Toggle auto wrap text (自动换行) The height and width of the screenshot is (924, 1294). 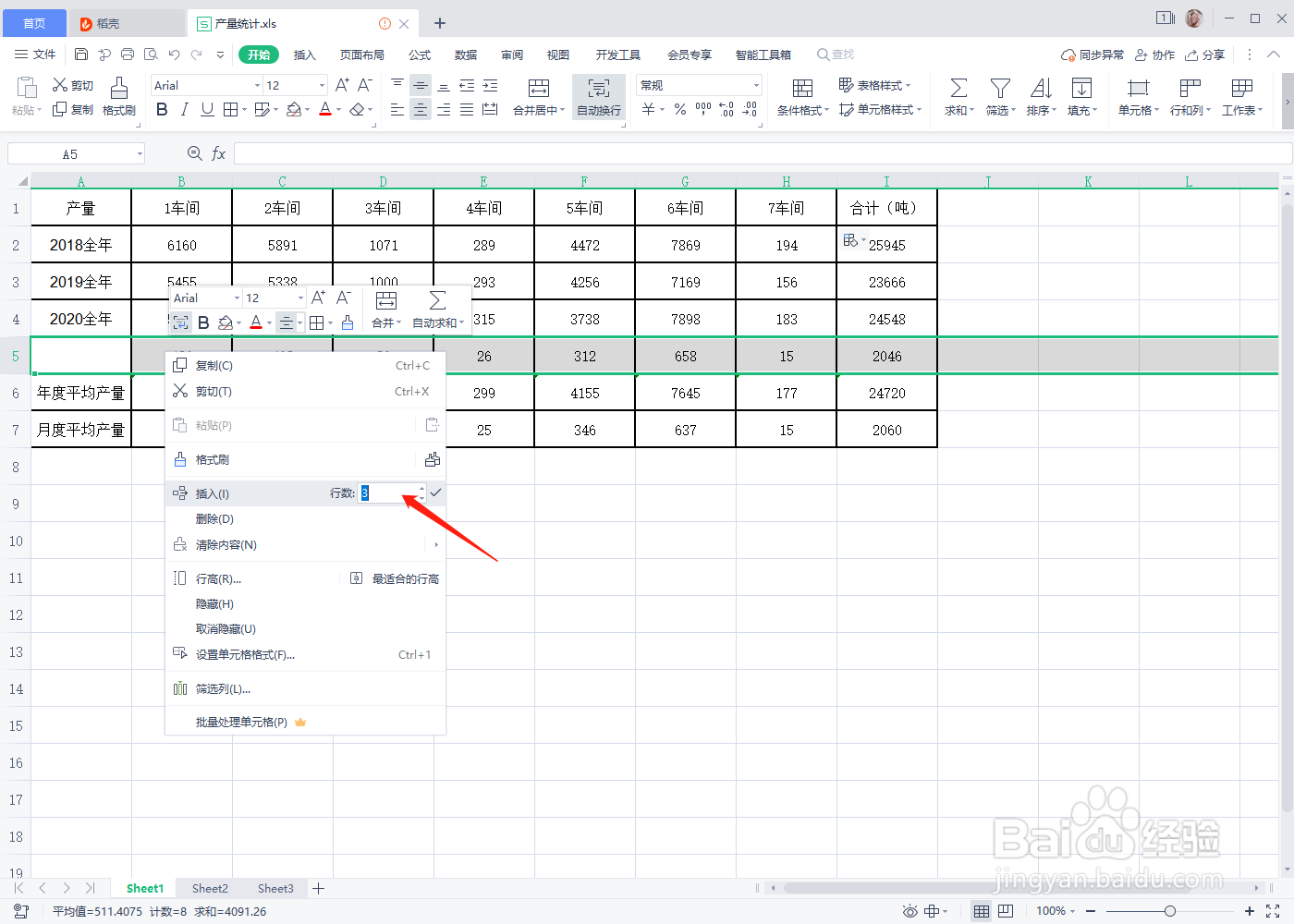click(x=599, y=97)
